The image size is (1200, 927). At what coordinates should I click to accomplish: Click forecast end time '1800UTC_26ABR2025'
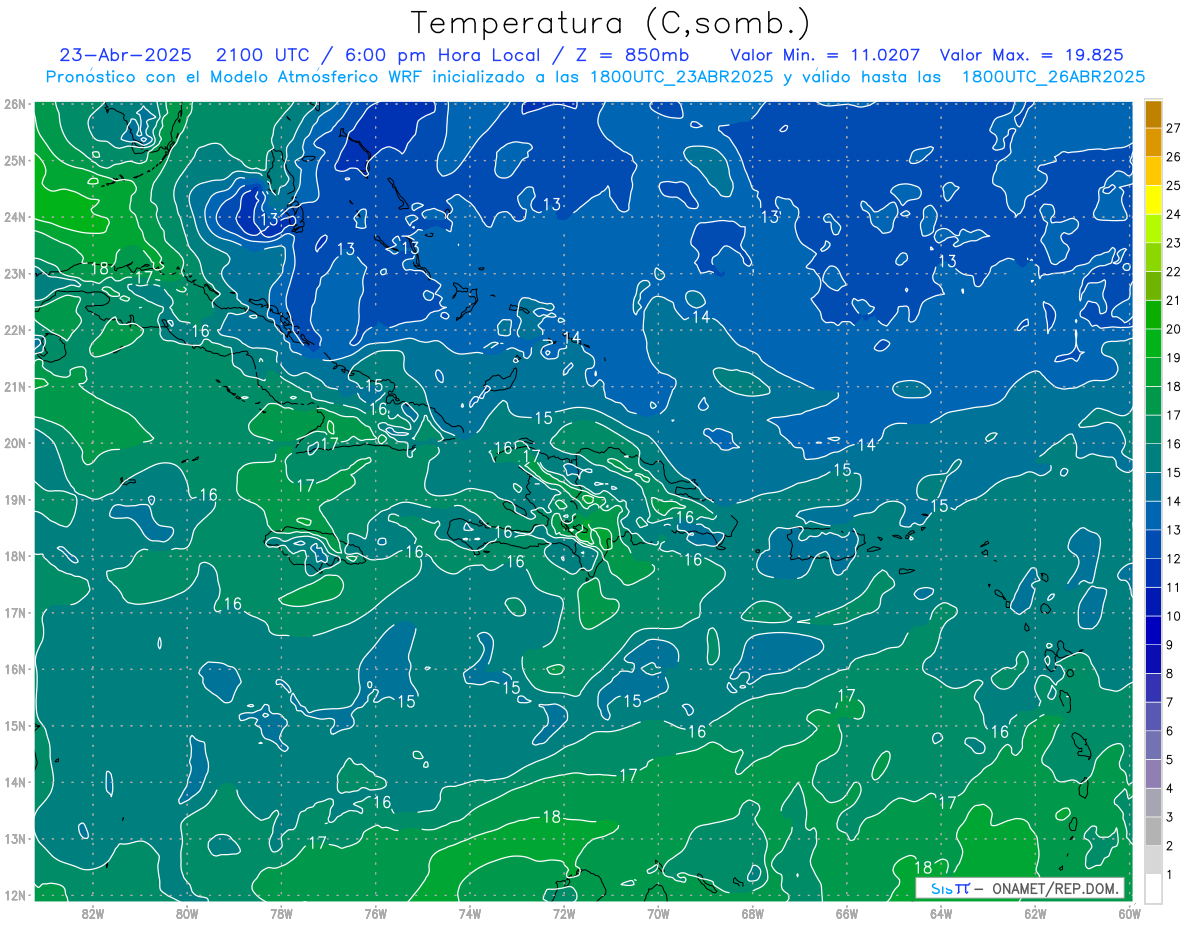tap(1053, 76)
